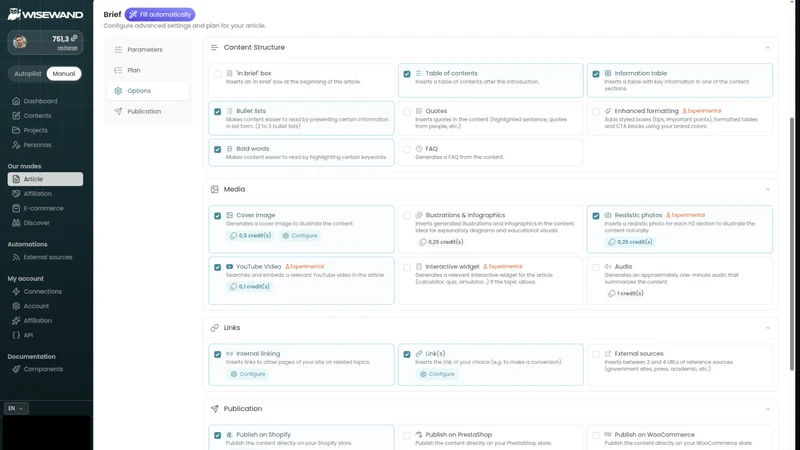800x450 pixels.
Task: Click the YouTube Video icon
Action: click(x=230, y=266)
